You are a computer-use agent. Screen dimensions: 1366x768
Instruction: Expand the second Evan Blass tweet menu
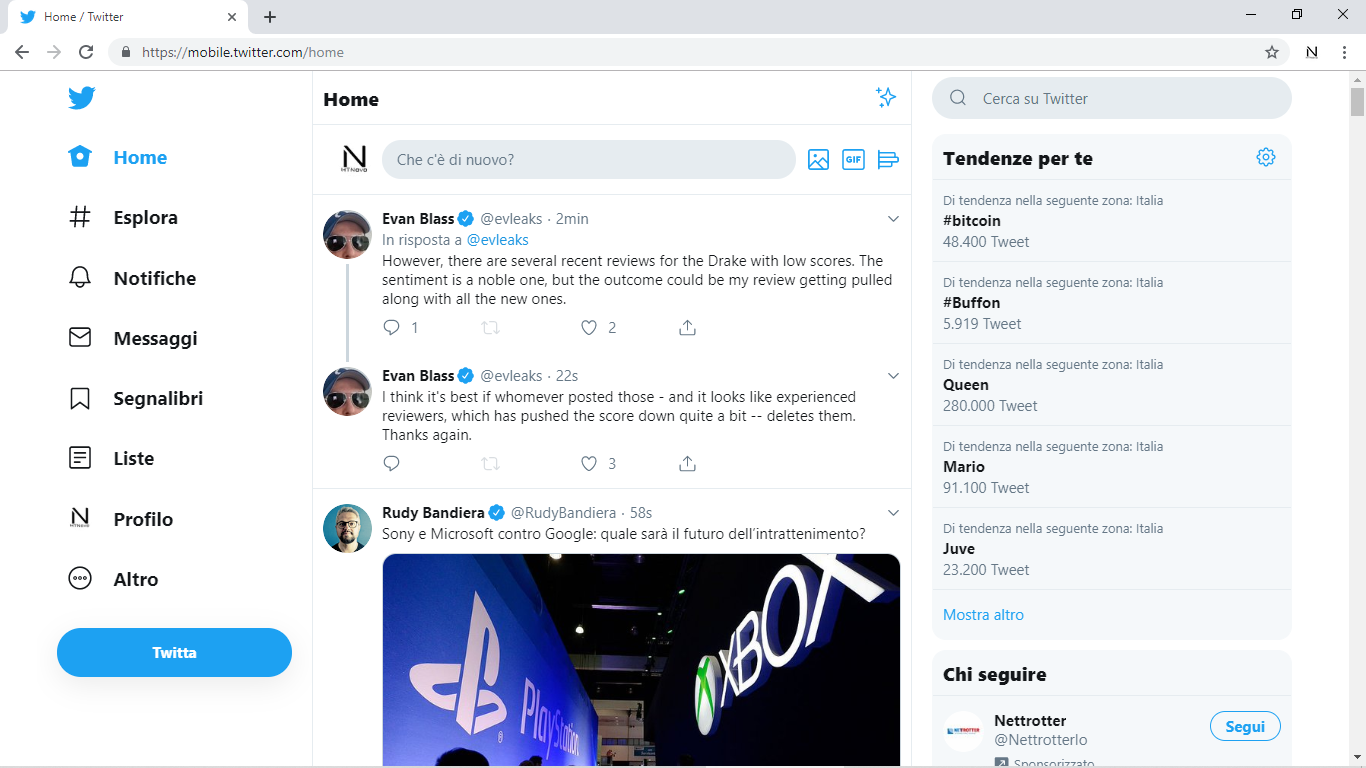click(893, 375)
